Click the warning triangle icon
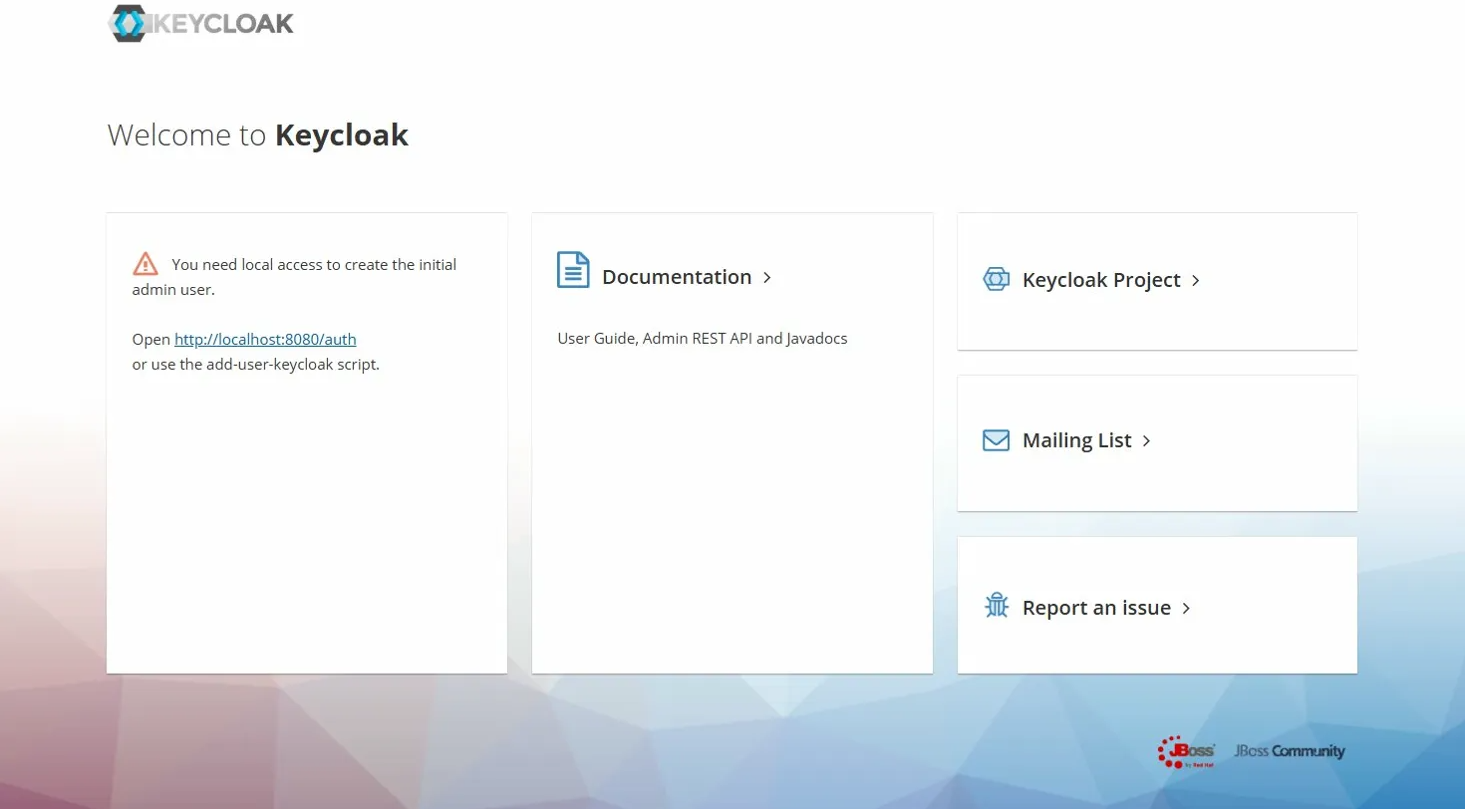Image resolution: width=1465 pixels, height=809 pixels. coord(145,264)
